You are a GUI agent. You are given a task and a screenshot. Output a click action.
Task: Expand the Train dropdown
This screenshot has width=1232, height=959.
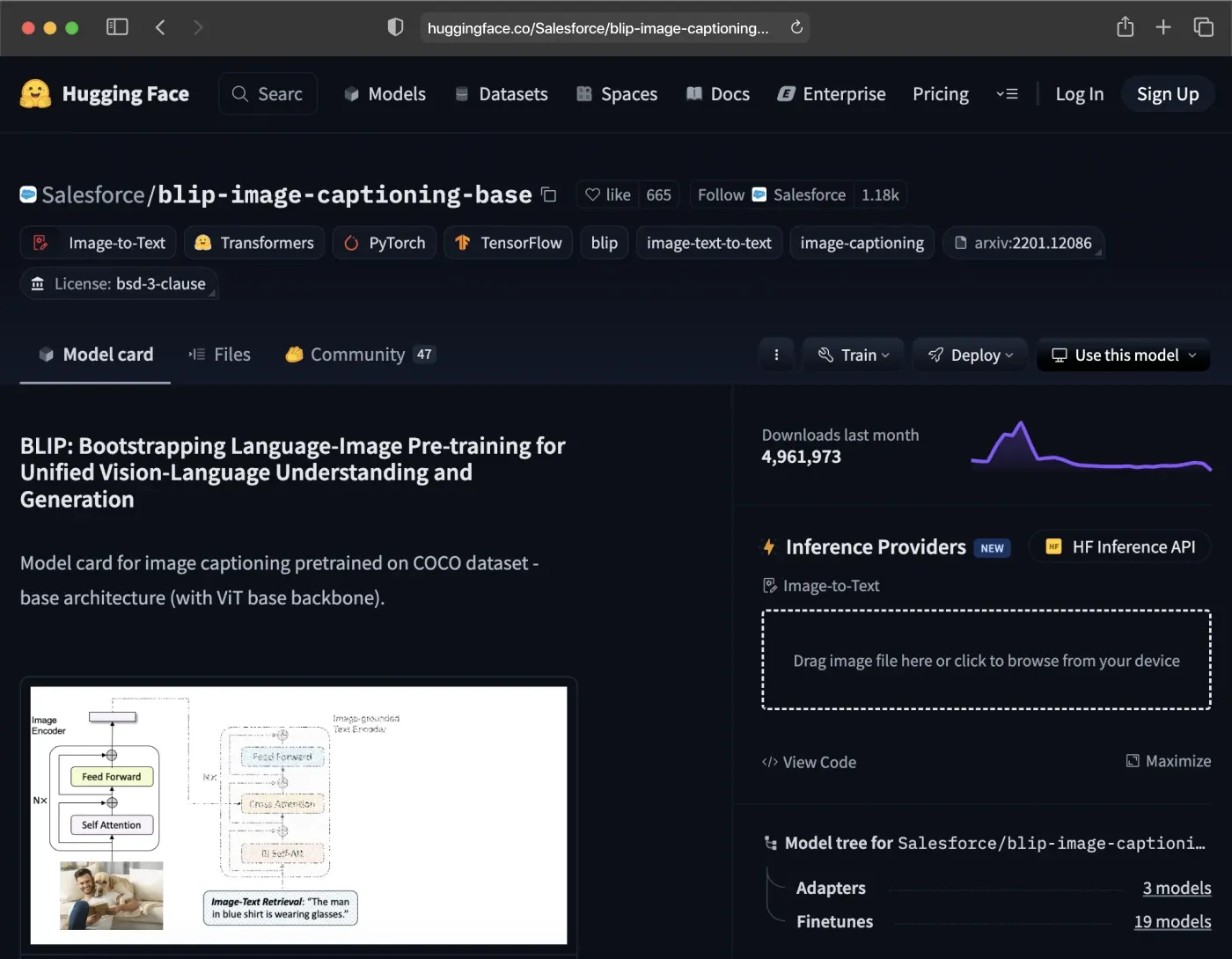tap(853, 355)
